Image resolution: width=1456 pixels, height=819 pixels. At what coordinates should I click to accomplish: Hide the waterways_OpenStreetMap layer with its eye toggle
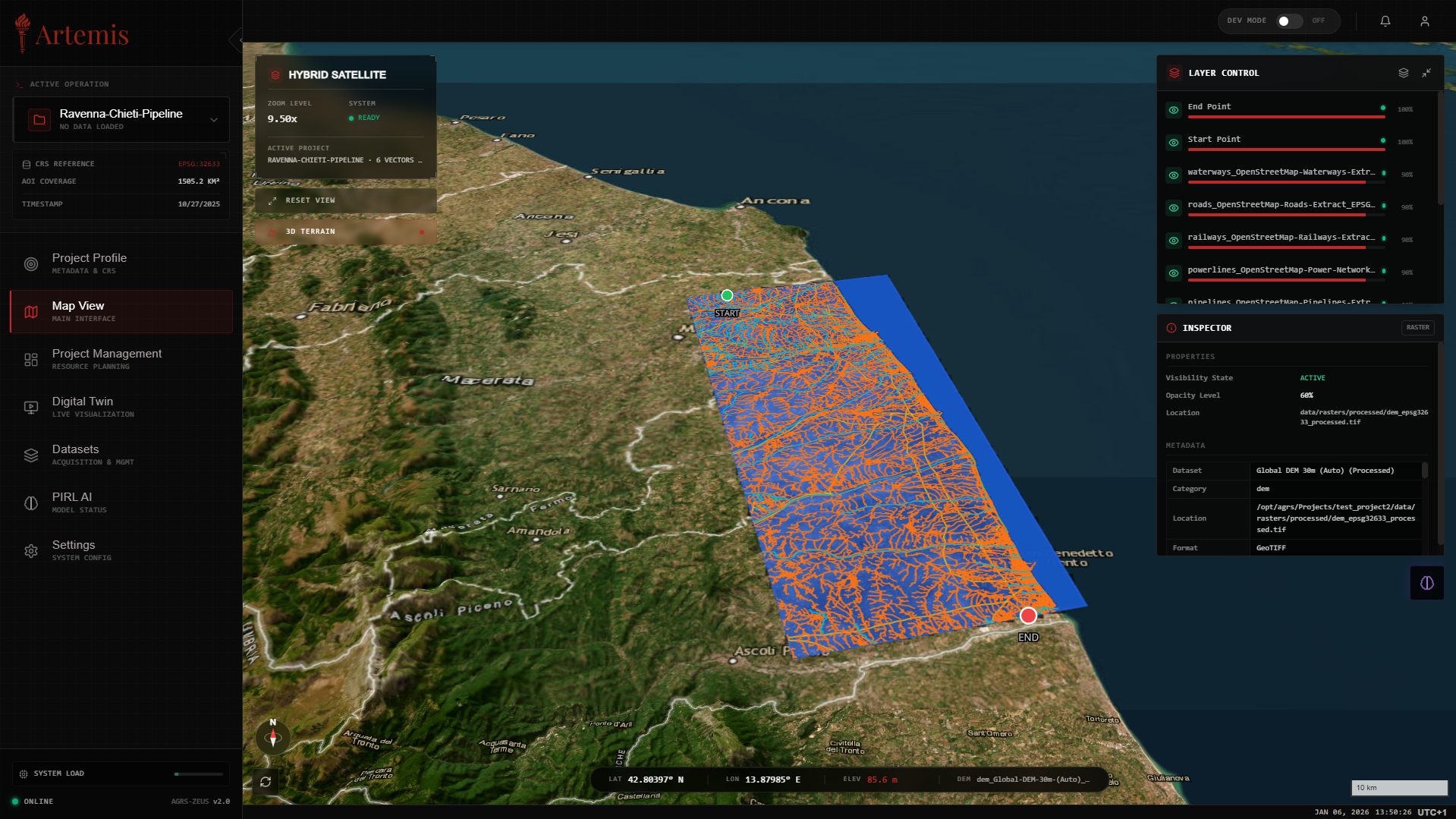(1173, 175)
